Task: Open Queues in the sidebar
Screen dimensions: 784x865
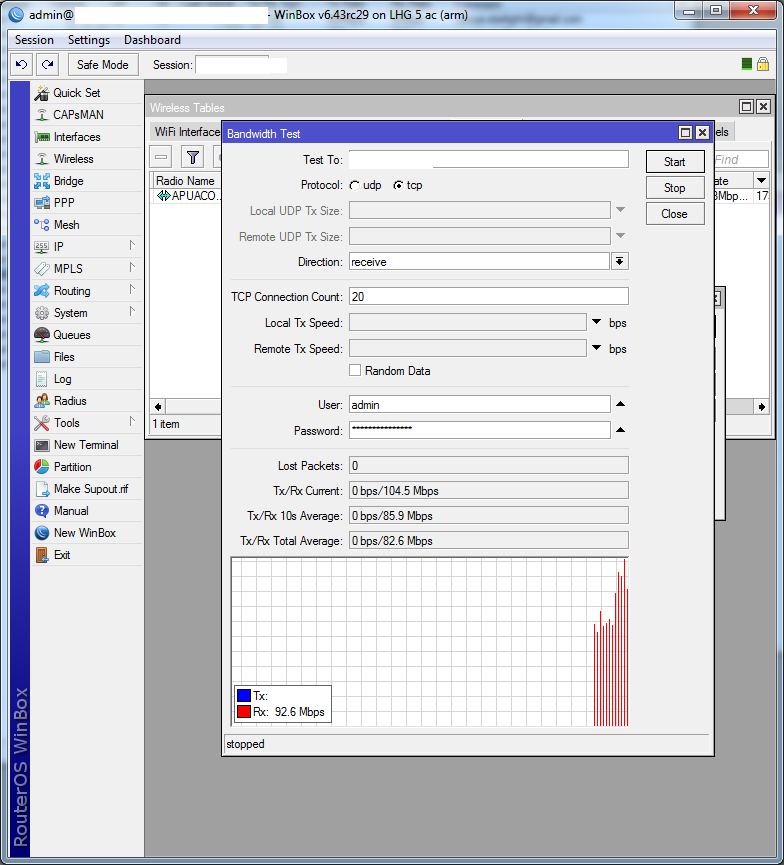Action: tap(87, 335)
